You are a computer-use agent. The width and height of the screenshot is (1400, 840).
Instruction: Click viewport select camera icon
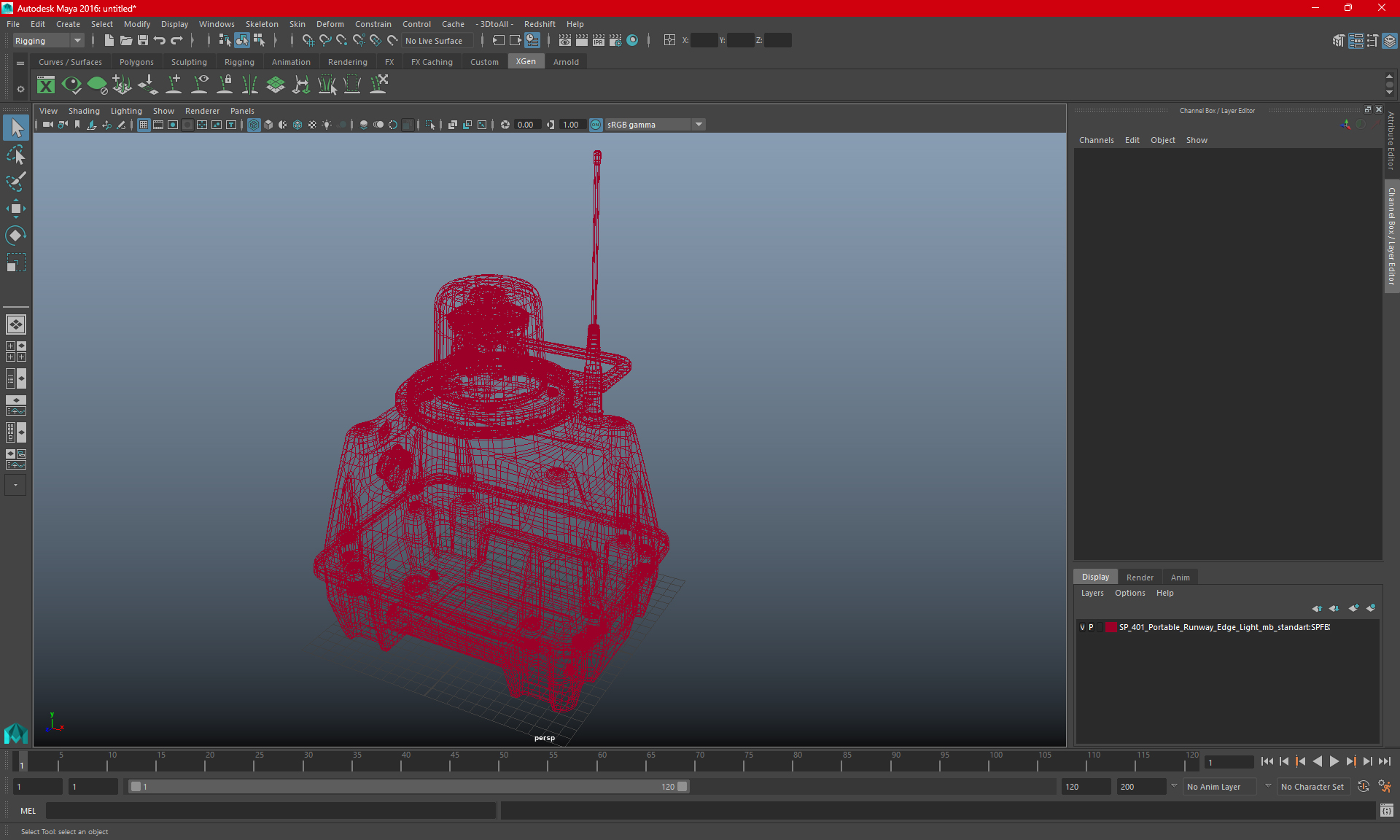(47, 125)
